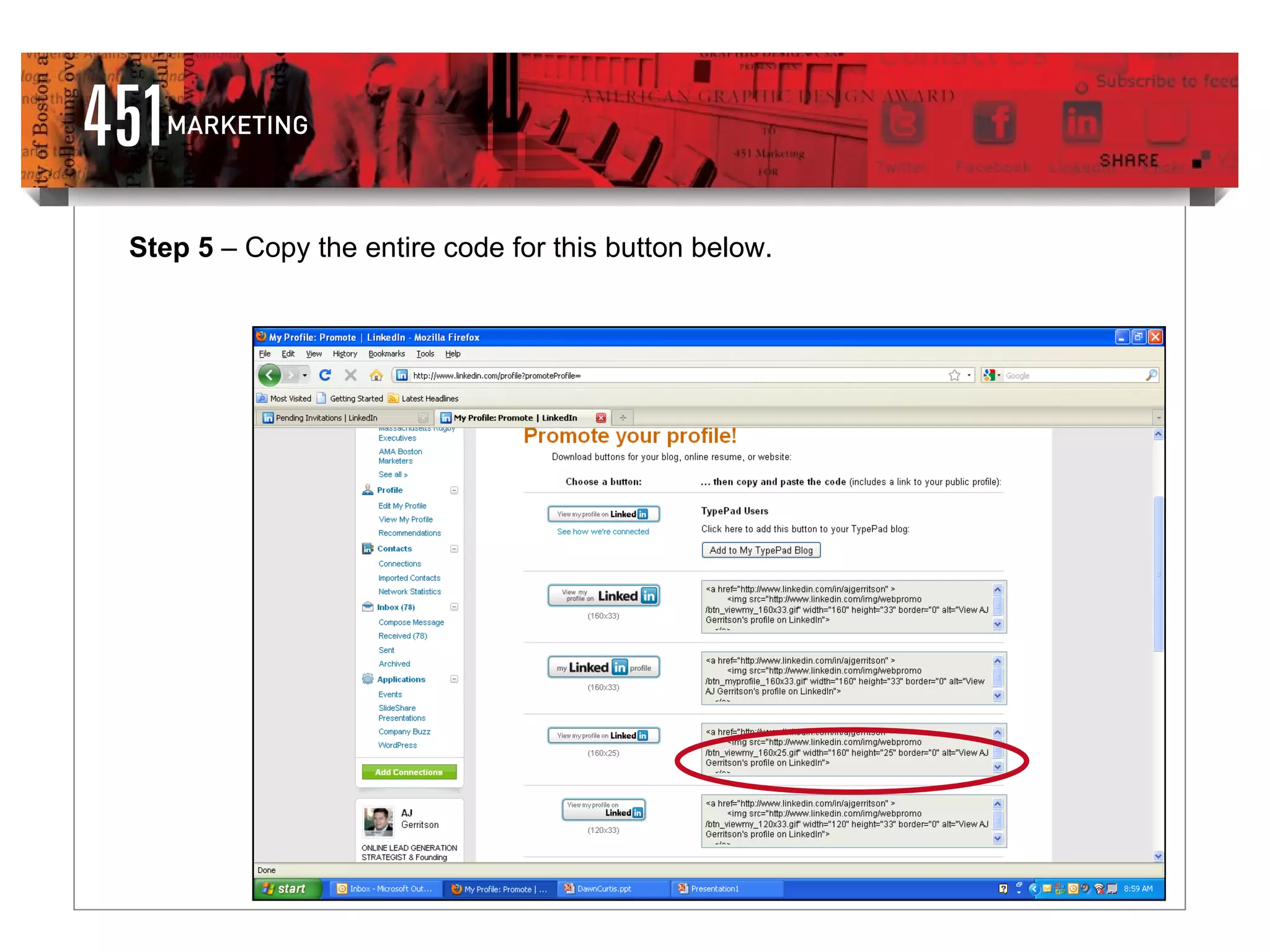Open the Getting Started bookmark
Screen dimensions: 1270x952
(350, 399)
